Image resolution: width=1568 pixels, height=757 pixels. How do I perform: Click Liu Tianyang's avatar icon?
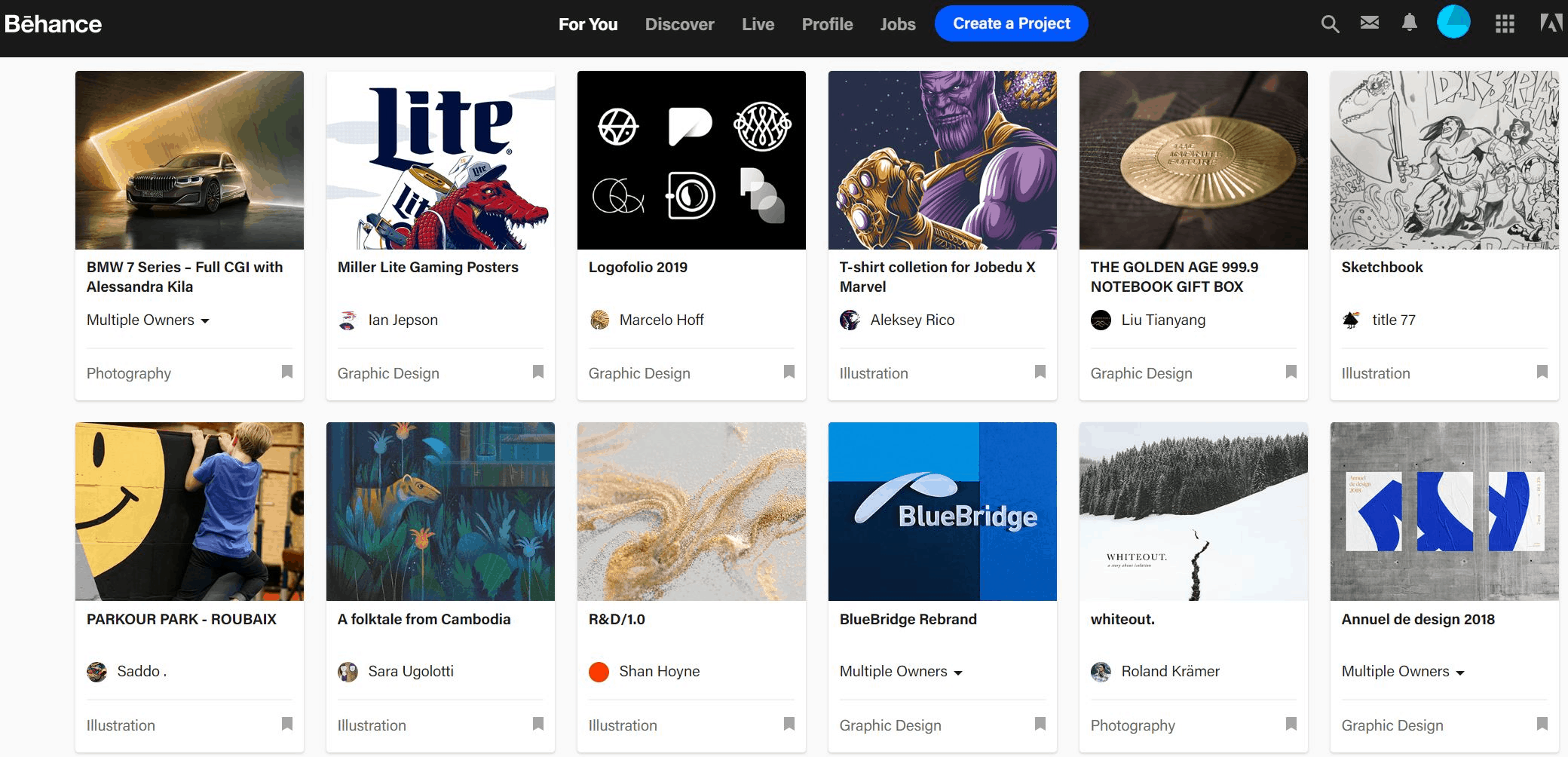point(1101,320)
